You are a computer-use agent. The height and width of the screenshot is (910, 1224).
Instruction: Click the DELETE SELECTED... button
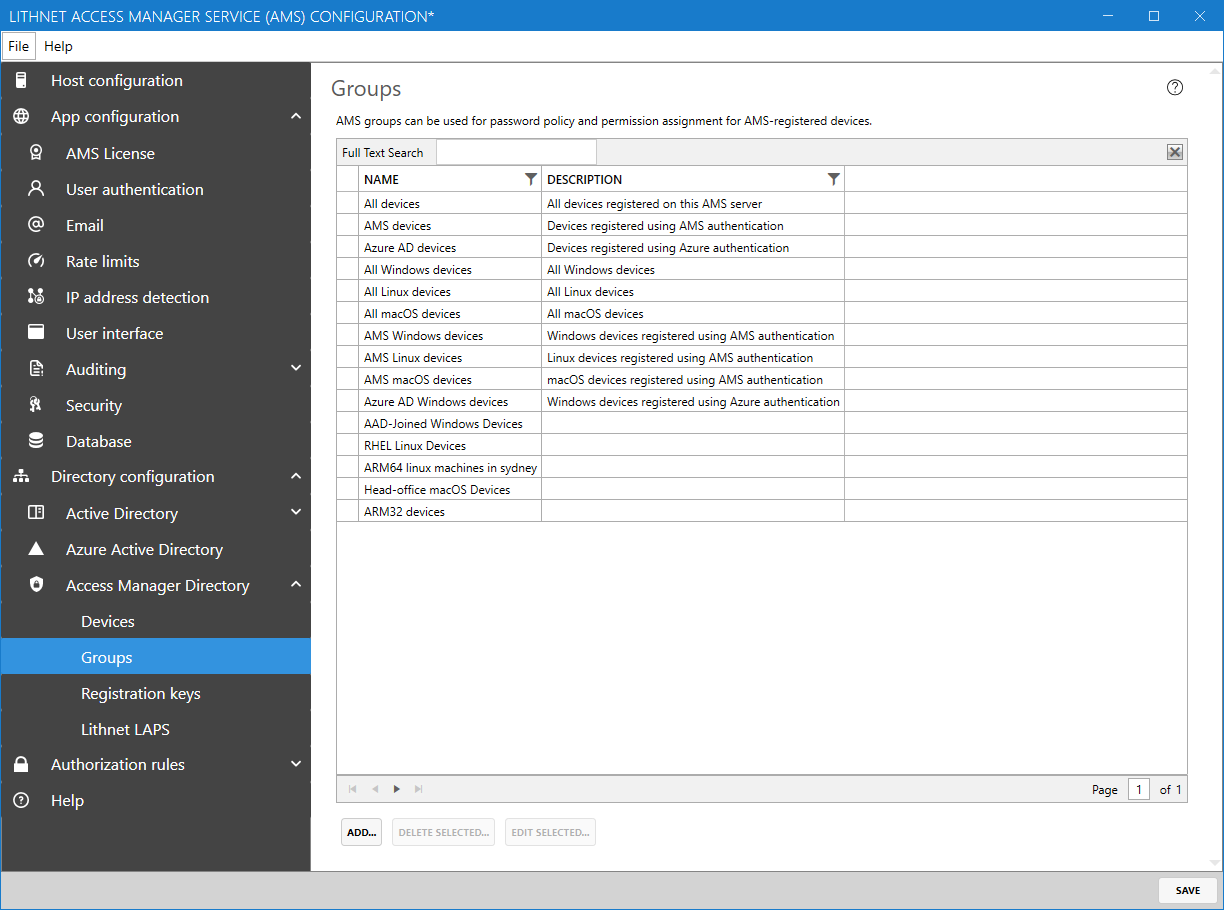(444, 832)
